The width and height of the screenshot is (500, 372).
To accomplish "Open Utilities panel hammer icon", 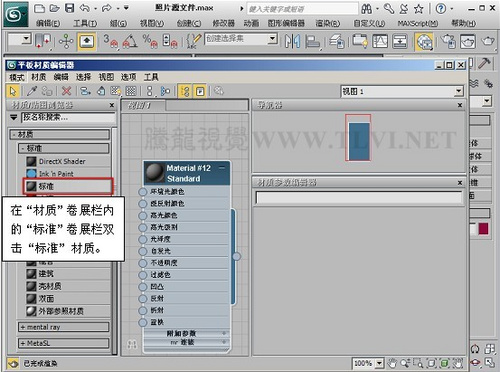I will (x=484, y=63).
